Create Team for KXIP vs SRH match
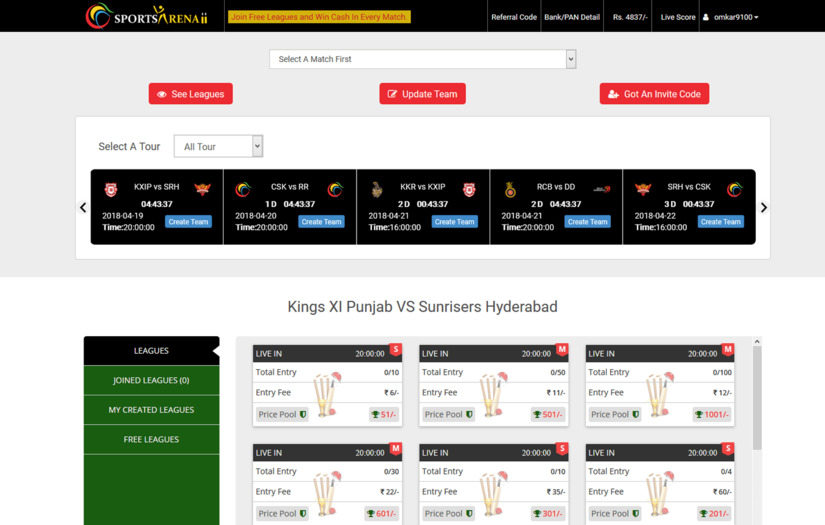The width and height of the screenshot is (825, 525). point(188,221)
